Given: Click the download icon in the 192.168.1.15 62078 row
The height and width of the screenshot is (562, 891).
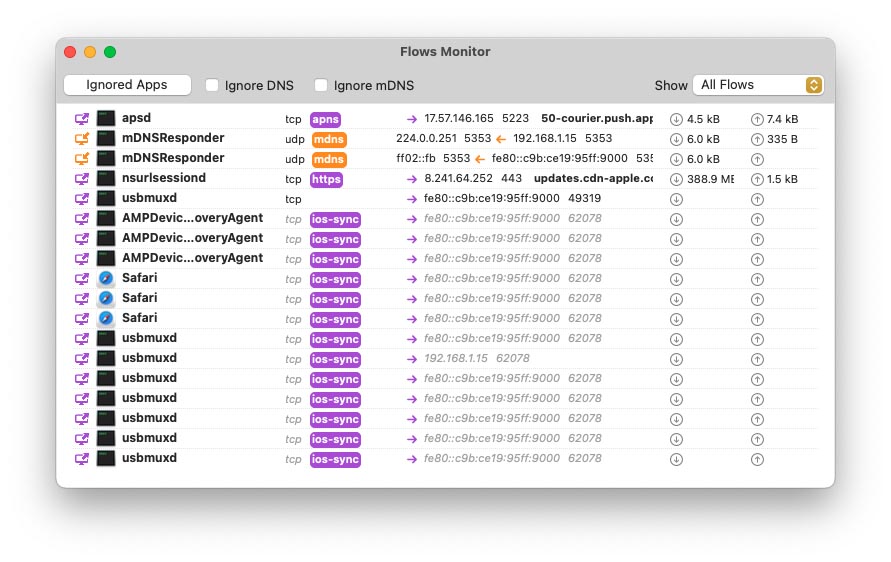Looking at the screenshot, I should pyautogui.click(x=676, y=359).
